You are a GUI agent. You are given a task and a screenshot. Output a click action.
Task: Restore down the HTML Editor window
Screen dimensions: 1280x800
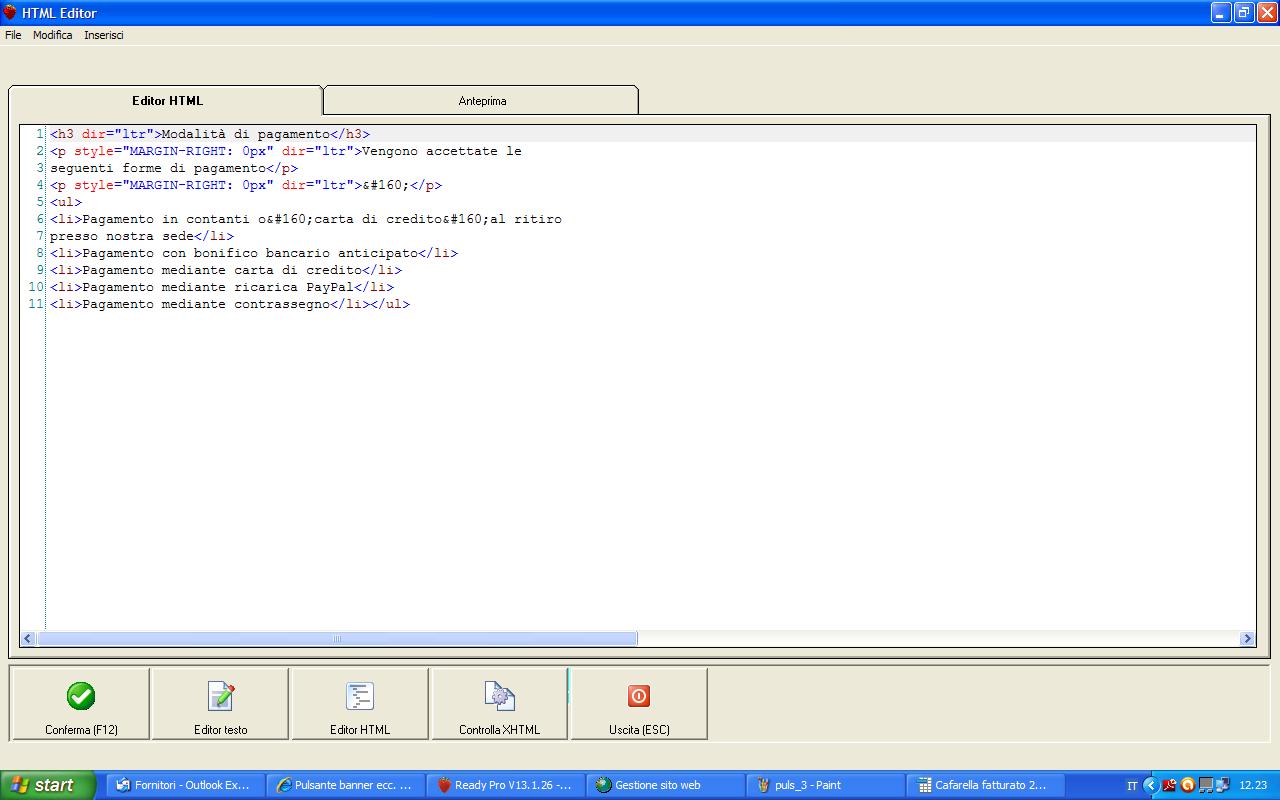point(1244,13)
